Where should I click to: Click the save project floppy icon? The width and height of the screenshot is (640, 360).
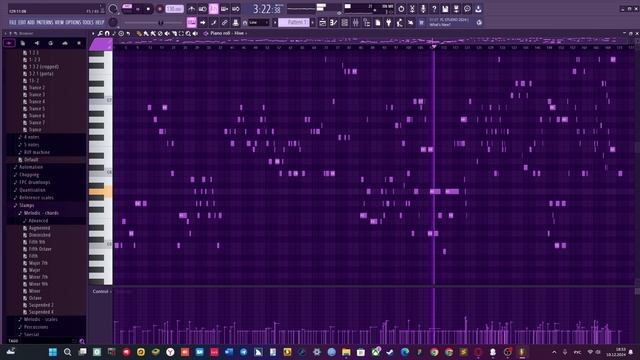click(x=445, y=9)
